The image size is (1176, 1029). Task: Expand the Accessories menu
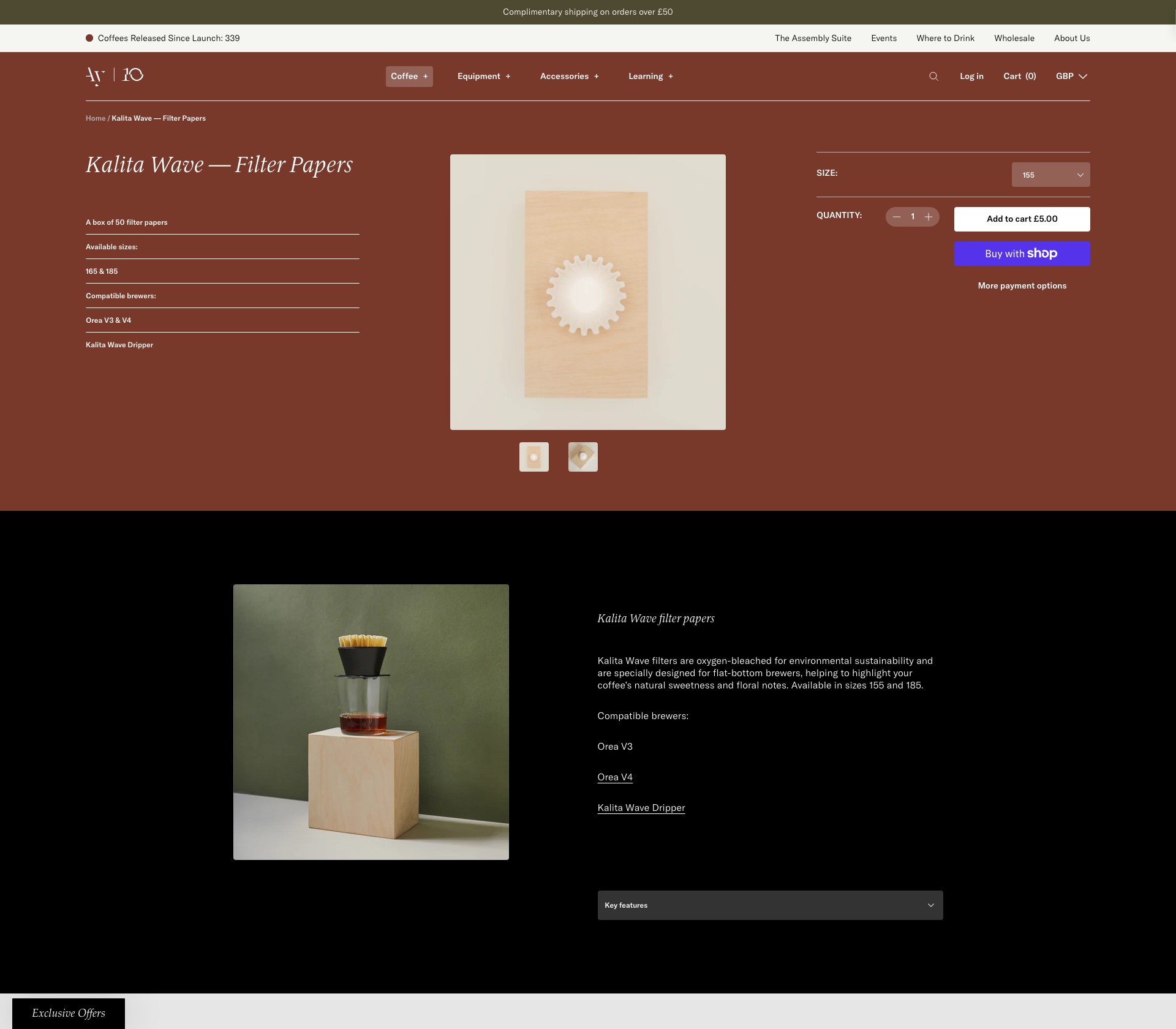click(x=570, y=77)
